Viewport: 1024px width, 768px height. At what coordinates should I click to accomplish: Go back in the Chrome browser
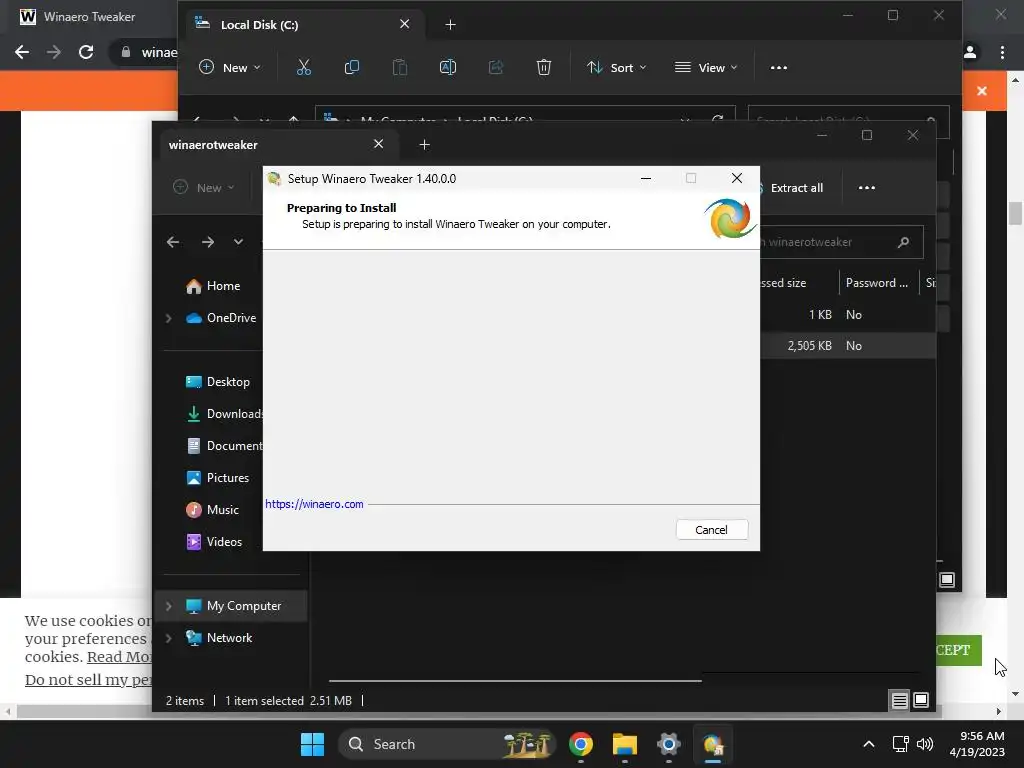(22, 52)
